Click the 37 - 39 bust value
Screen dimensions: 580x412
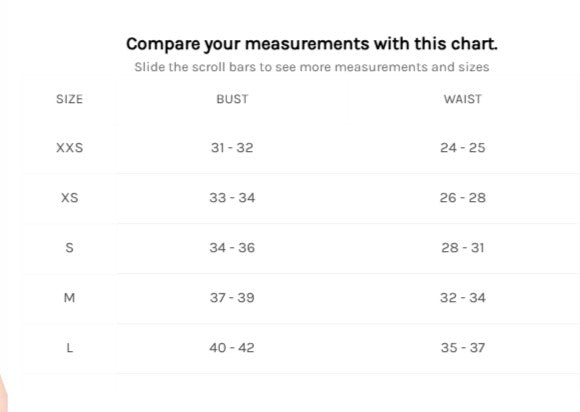point(232,297)
